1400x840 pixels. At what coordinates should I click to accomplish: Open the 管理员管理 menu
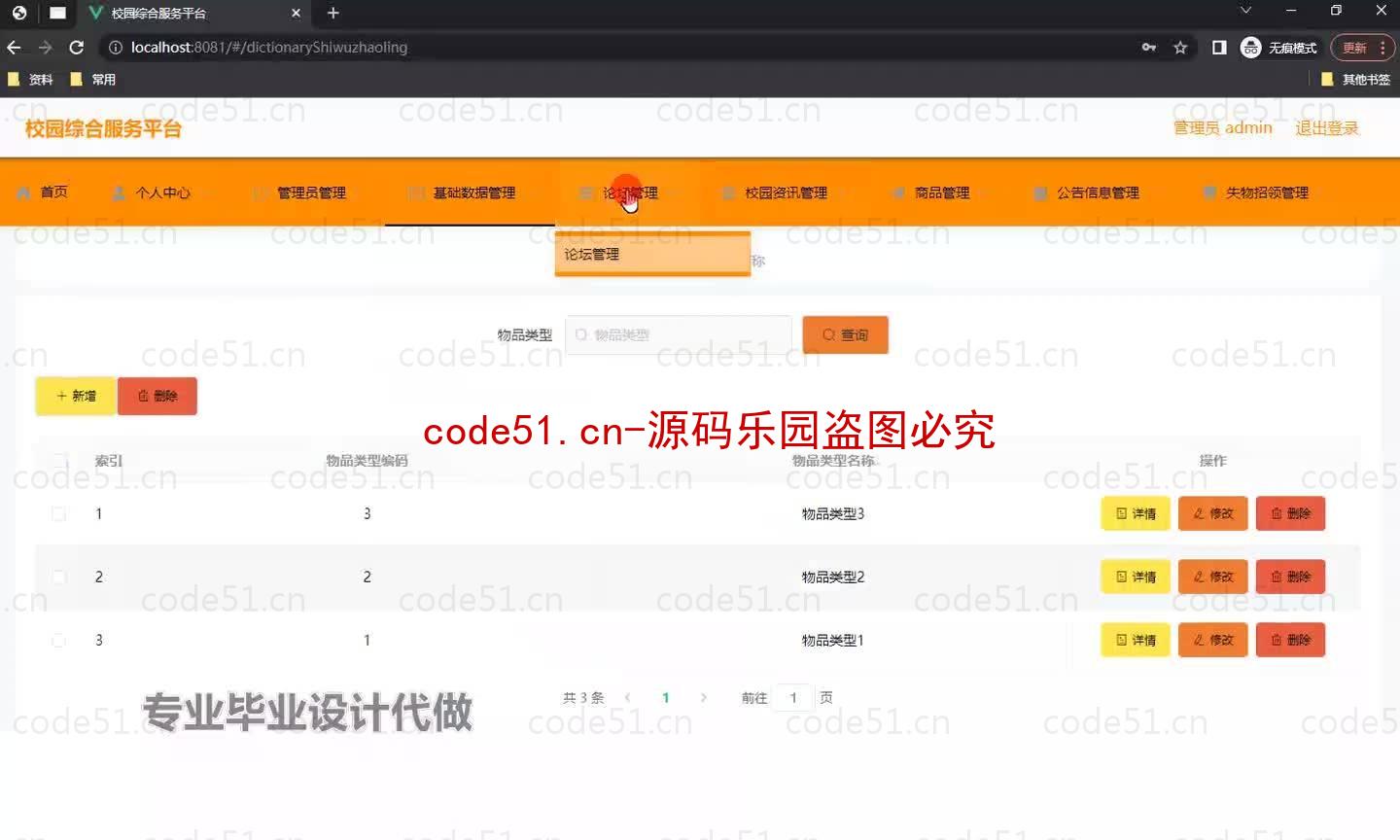(x=300, y=192)
